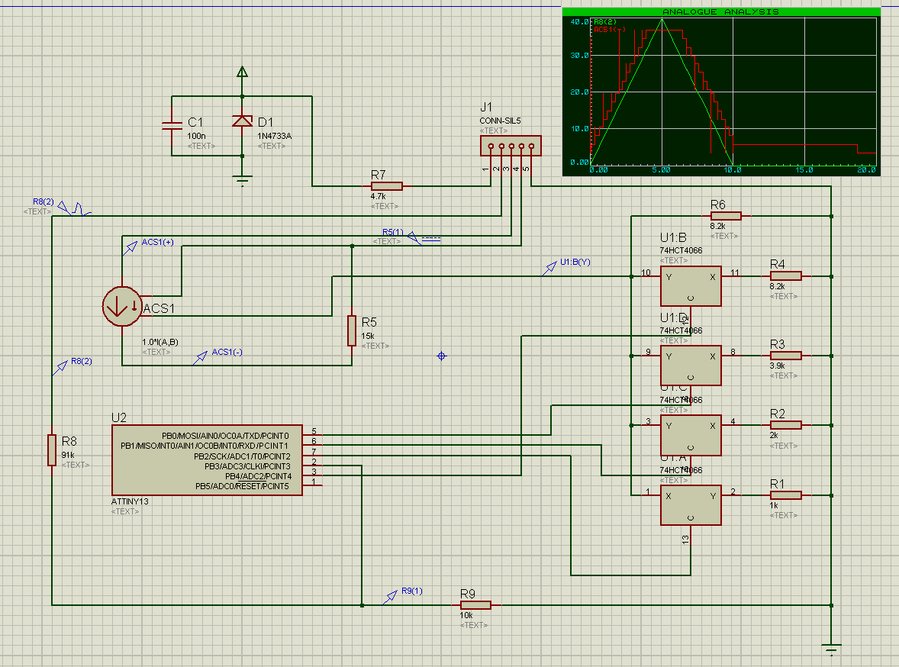Select the U1:B 74HCT4066 switch
Image resolution: width=899 pixels, height=667 pixels.
[x=690, y=285]
